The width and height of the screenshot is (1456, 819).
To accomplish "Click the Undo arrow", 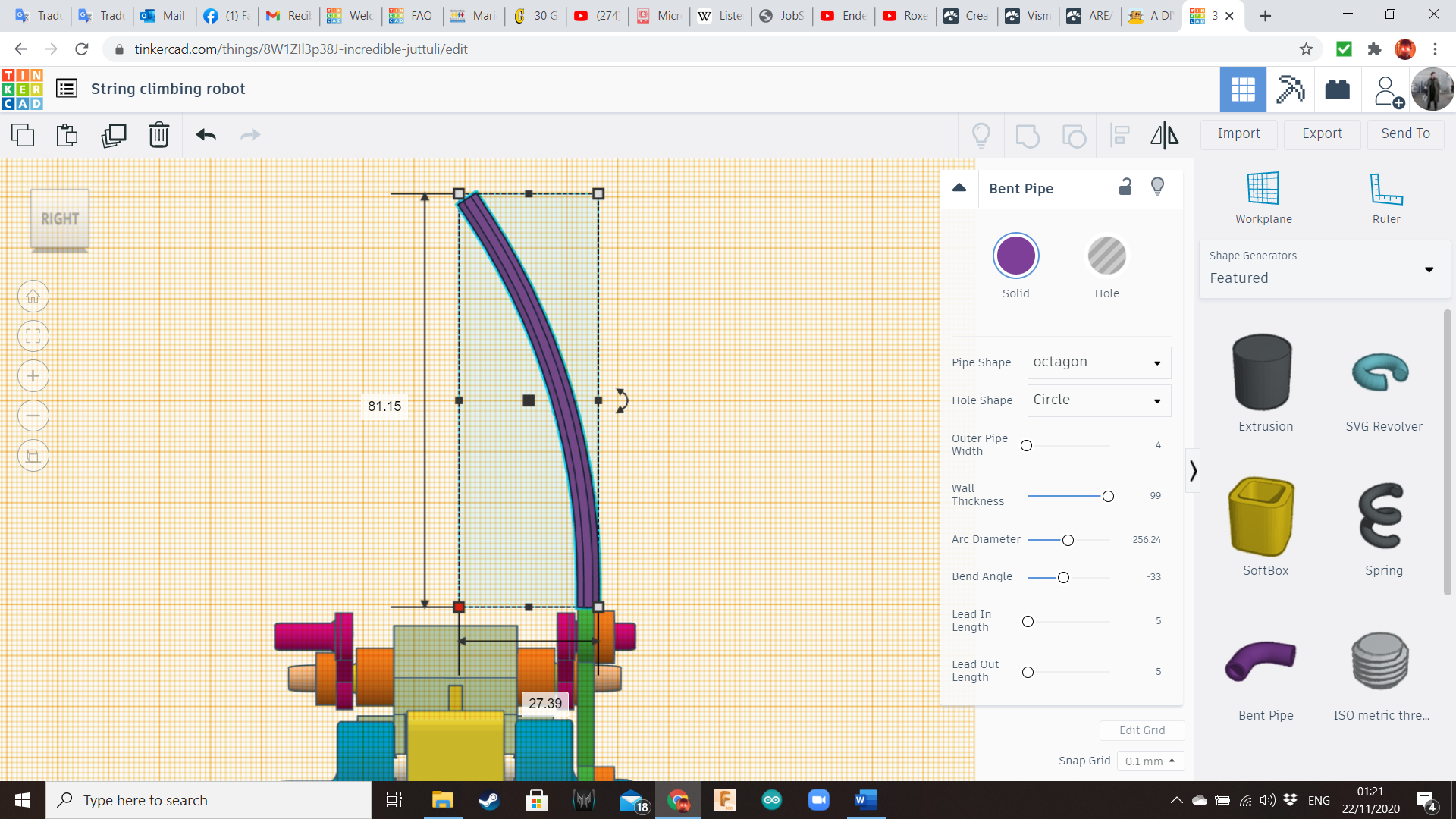I will tap(206, 135).
